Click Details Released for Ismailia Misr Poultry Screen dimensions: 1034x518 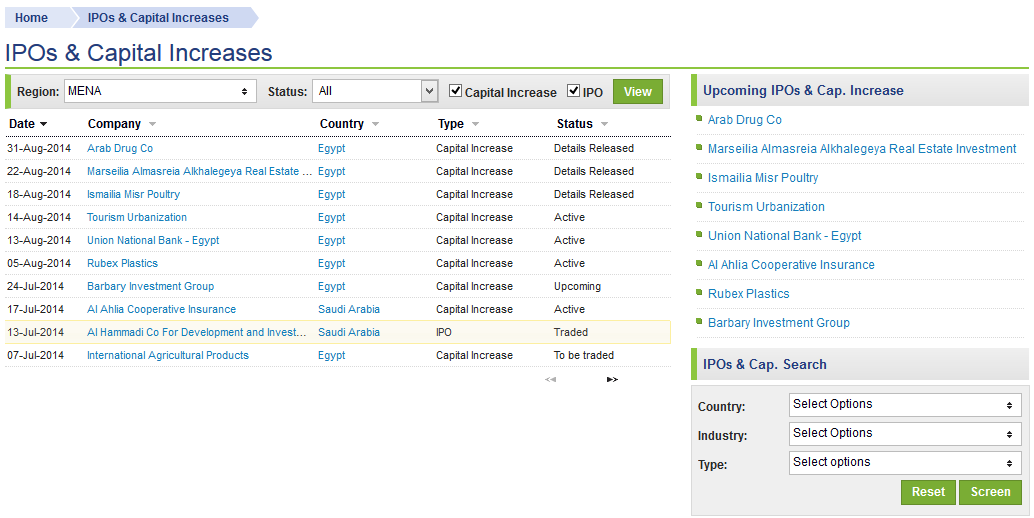click(593, 194)
